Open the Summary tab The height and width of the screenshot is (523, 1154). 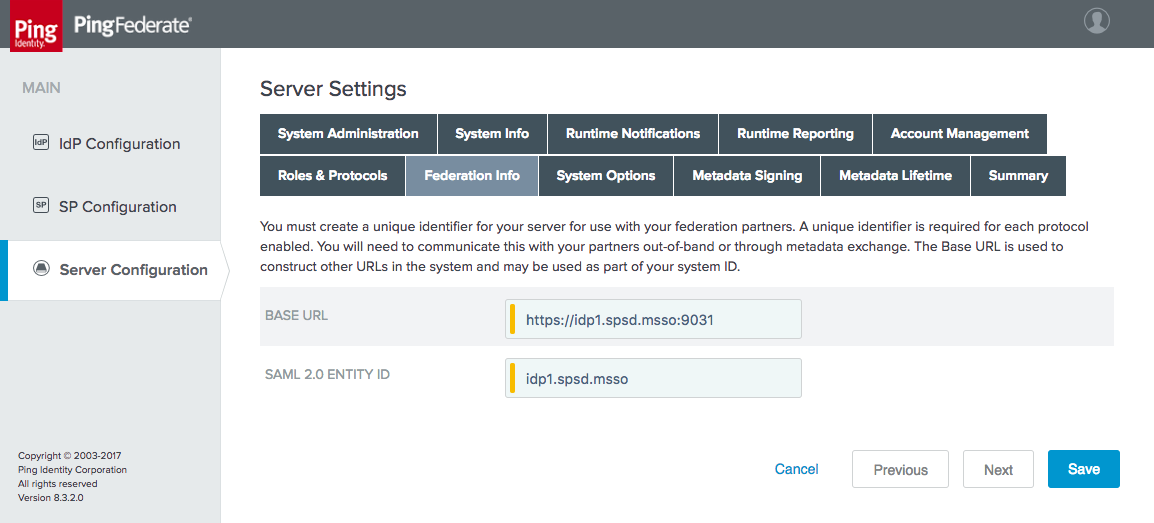point(1019,176)
